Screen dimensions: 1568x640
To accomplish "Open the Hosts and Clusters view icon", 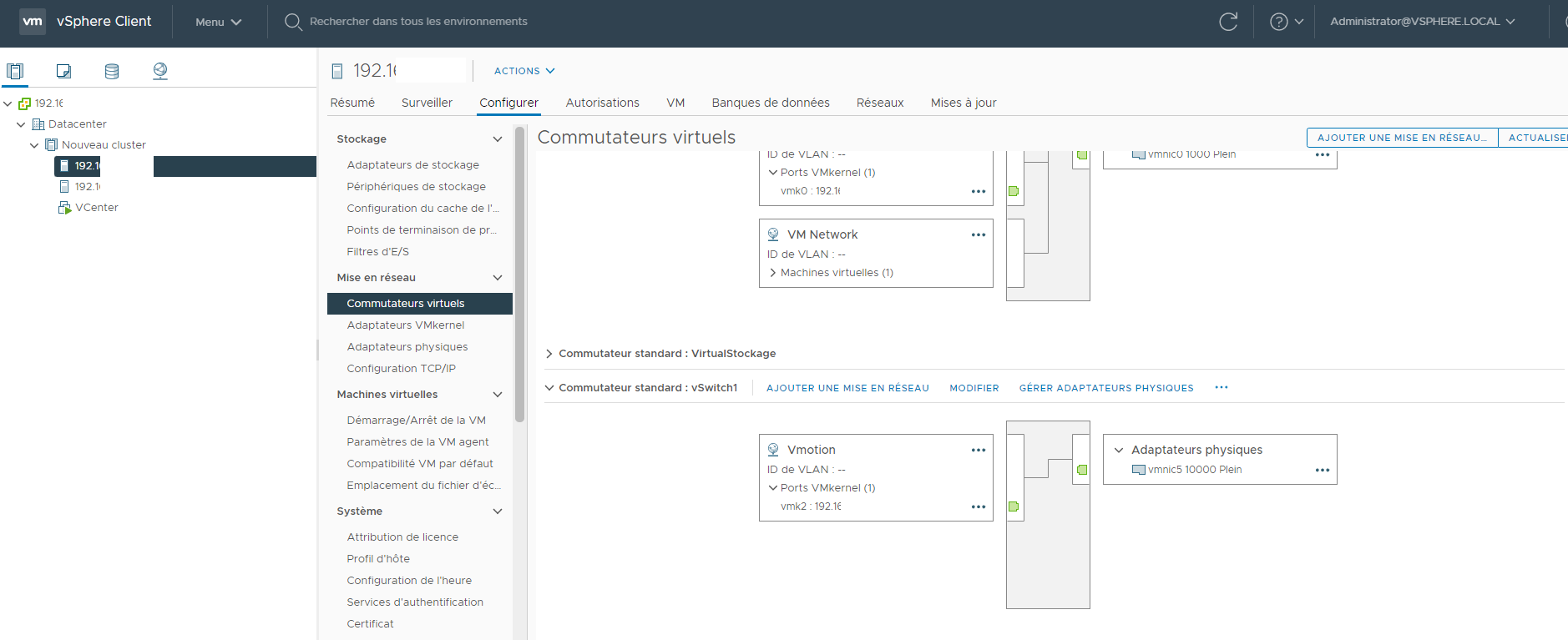I will coord(15,71).
